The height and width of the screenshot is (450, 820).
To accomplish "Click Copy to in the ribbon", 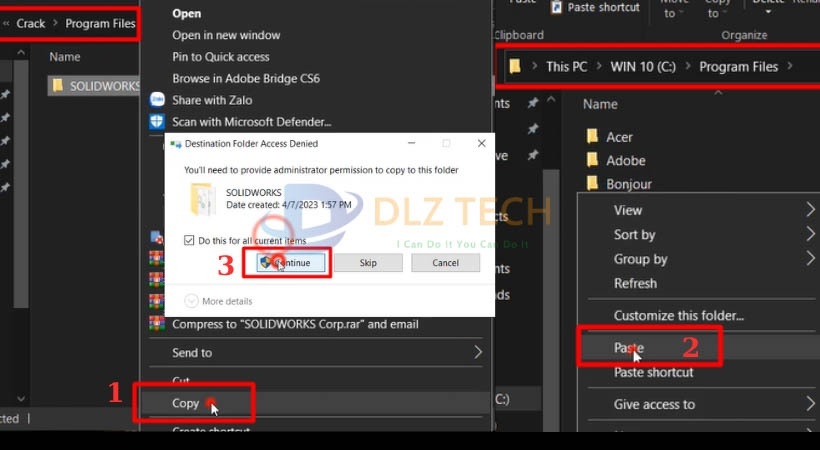I will [716, 8].
